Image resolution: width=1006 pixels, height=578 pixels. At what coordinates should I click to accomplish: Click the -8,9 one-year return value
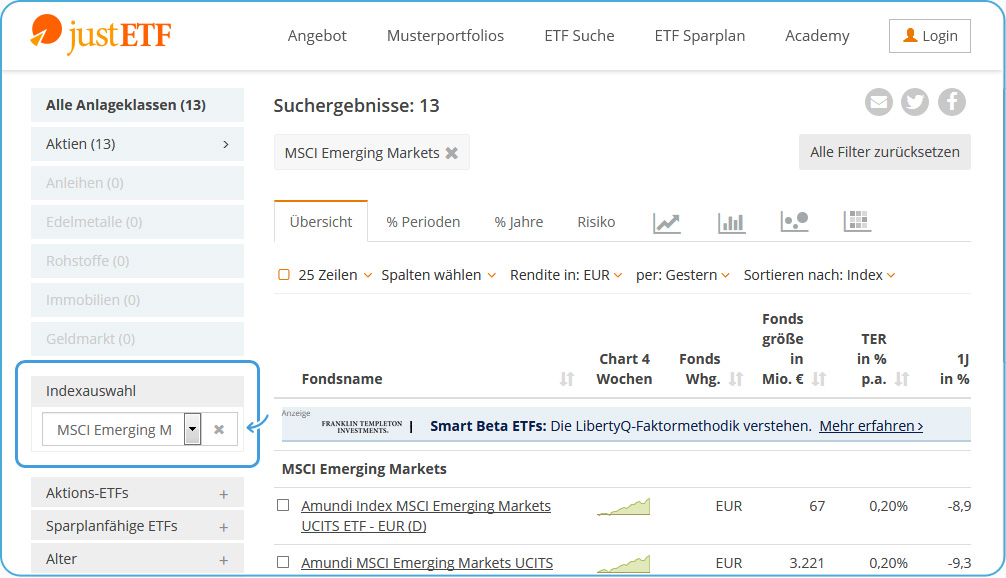[x=959, y=506]
